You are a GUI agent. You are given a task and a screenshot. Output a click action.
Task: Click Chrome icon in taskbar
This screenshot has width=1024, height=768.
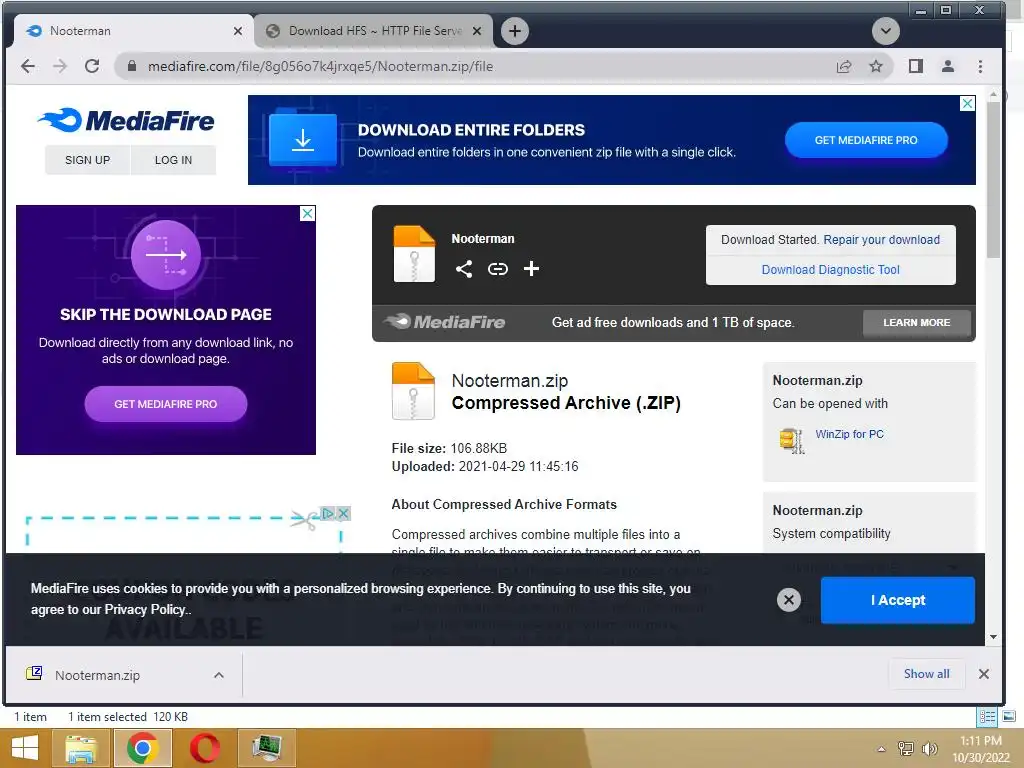142,748
